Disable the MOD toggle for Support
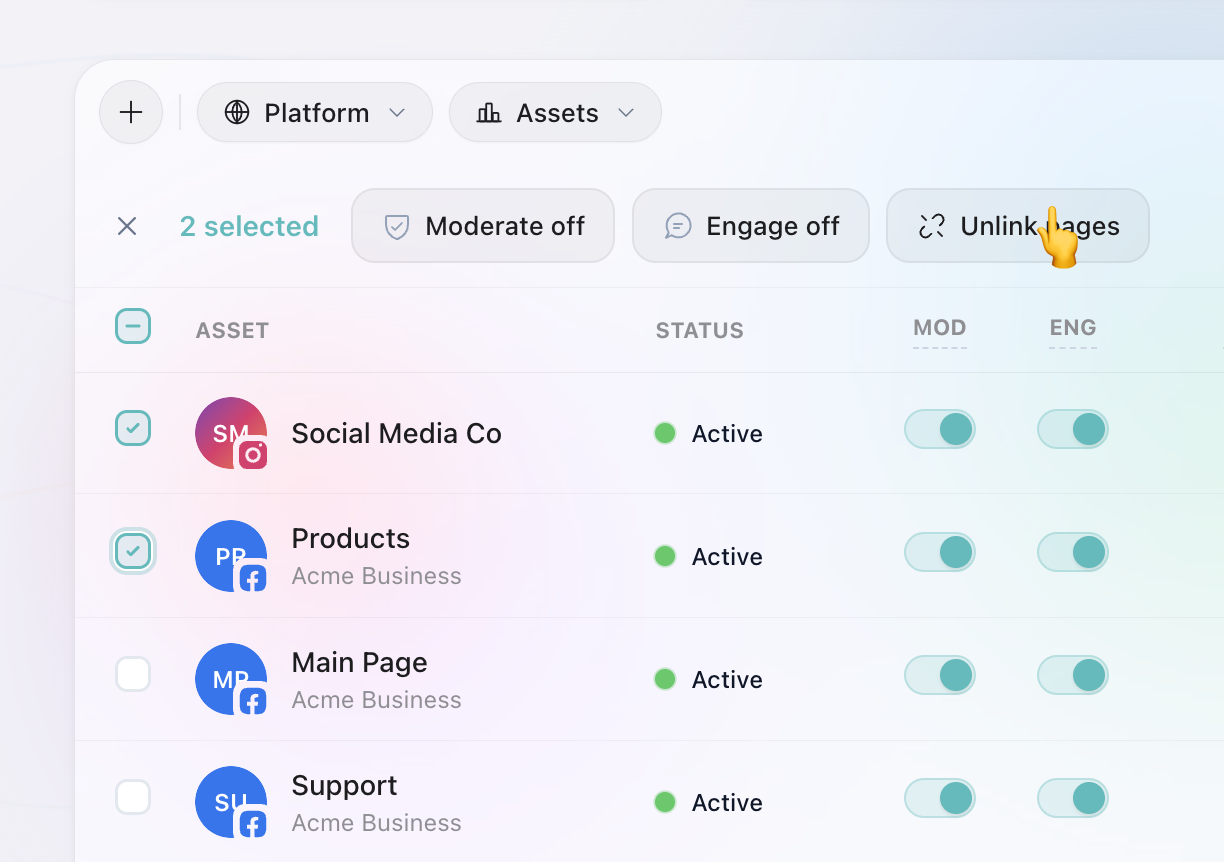 pyautogui.click(x=940, y=798)
